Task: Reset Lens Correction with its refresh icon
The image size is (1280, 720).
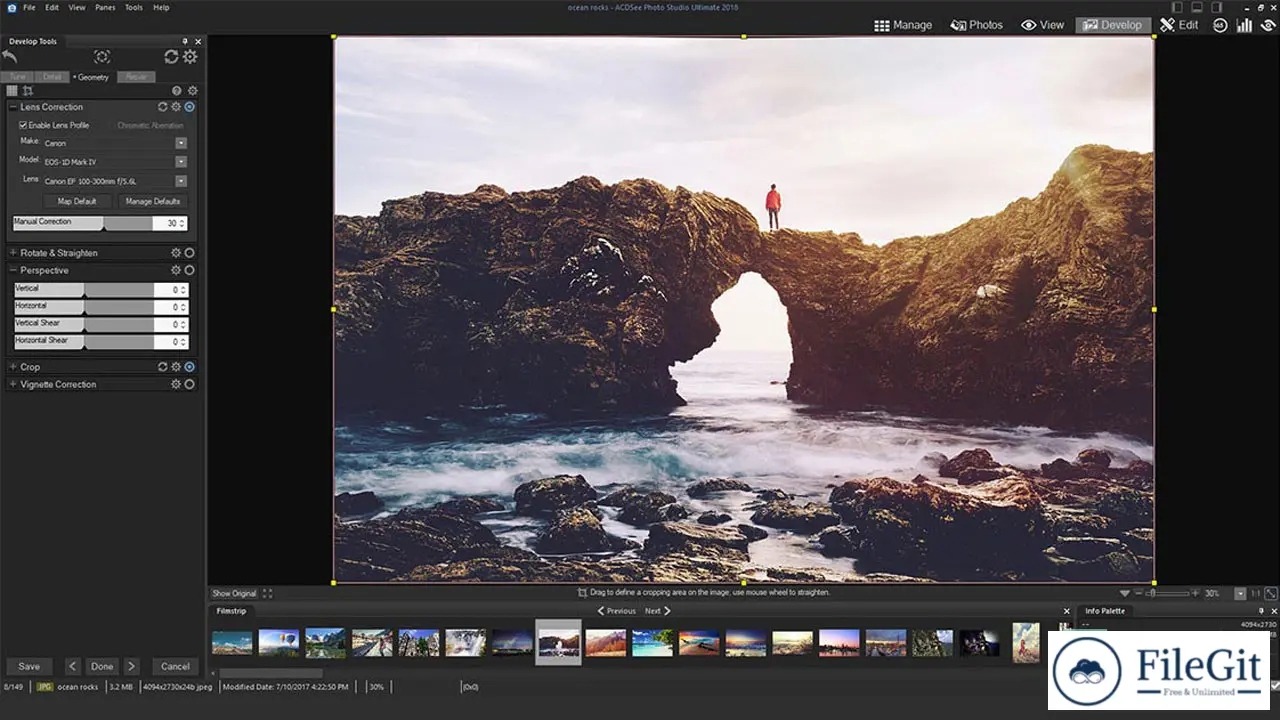Action: [163, 107]
